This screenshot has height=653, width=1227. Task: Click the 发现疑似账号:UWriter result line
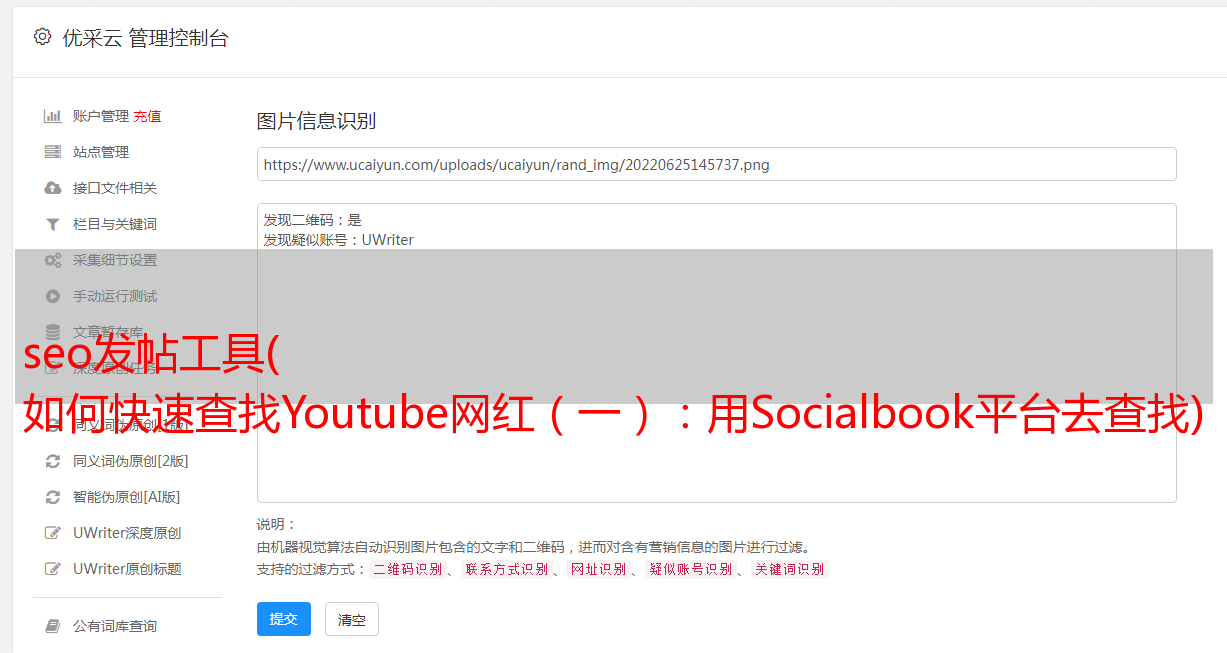(x=338, y=240)
